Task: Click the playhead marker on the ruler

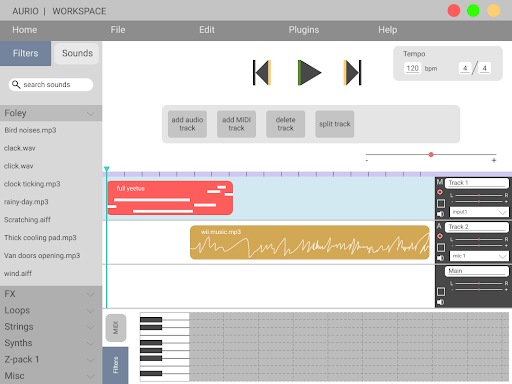Action: [107, 169]
